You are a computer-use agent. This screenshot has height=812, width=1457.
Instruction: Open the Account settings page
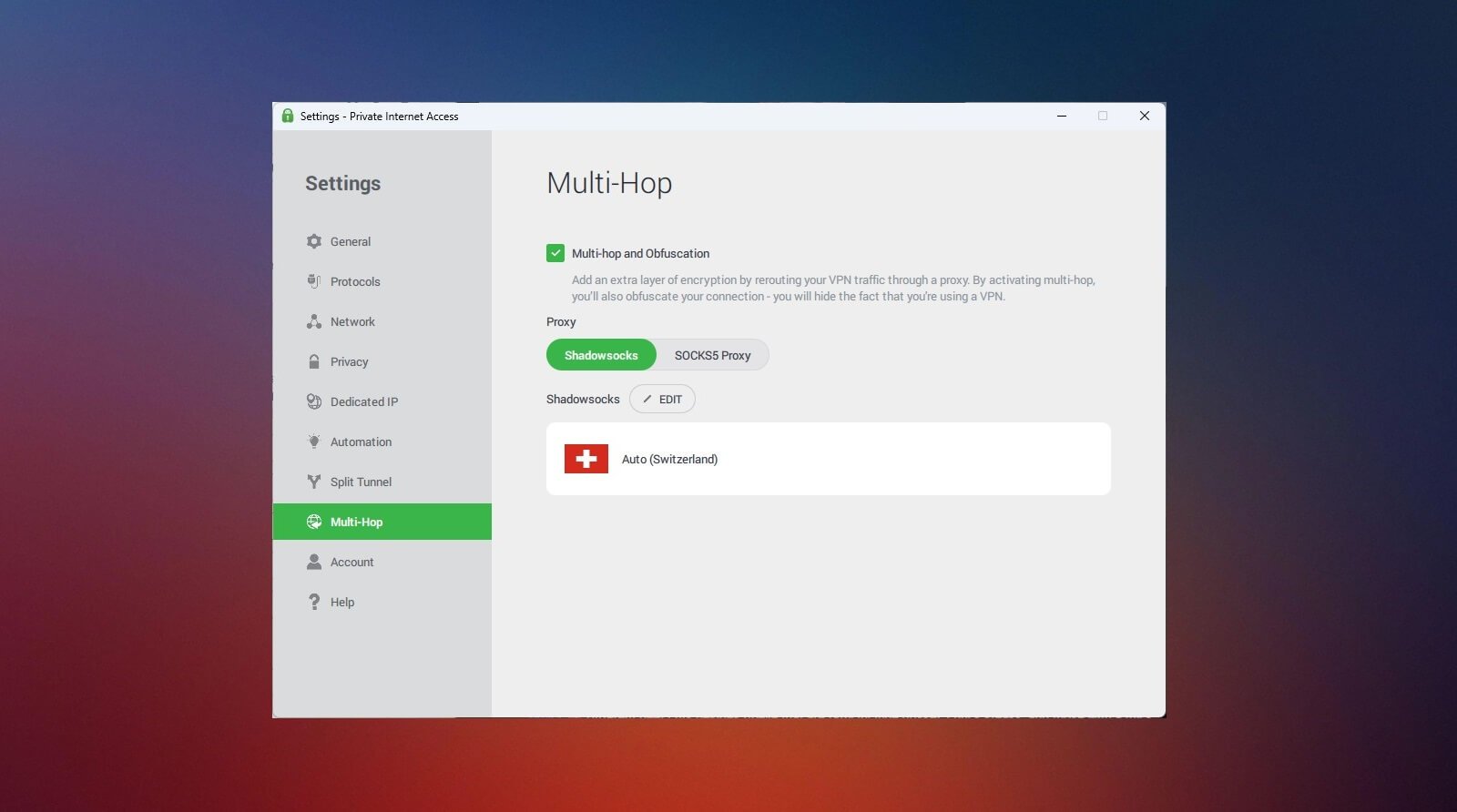[382, 562]
